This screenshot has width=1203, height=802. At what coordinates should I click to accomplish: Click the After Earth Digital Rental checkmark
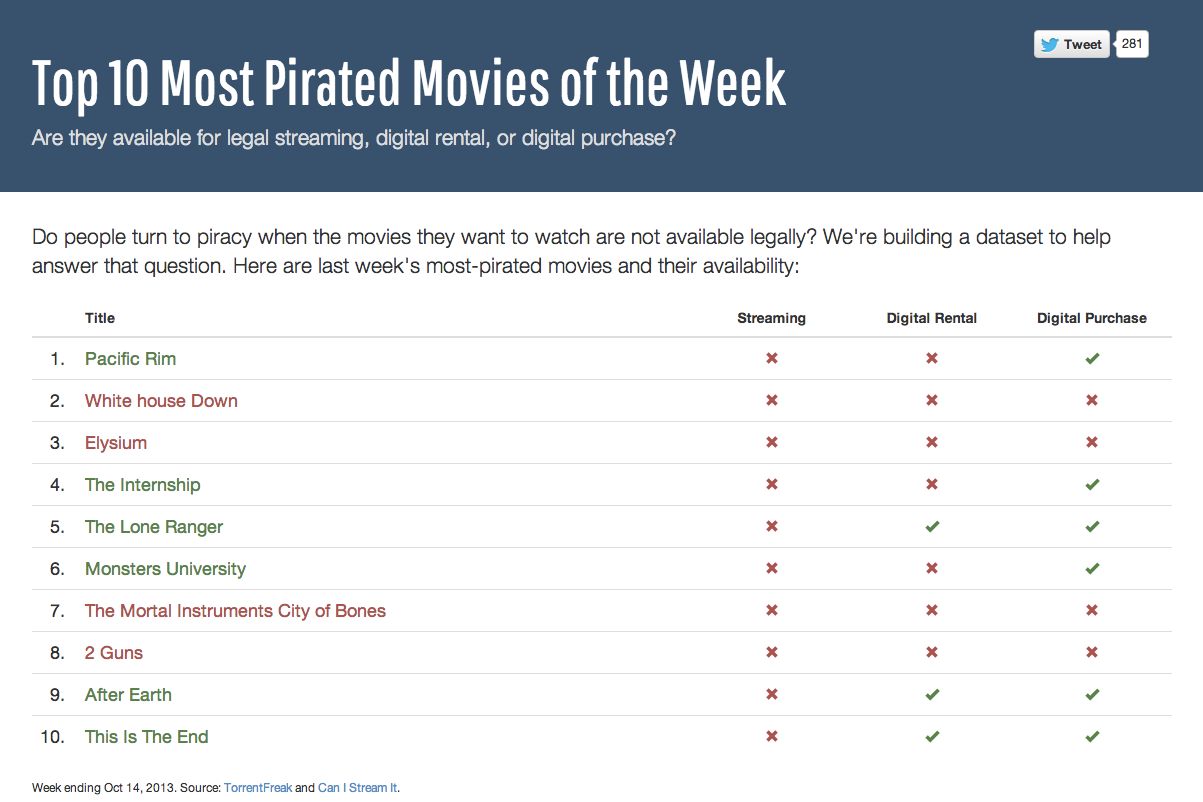pyautogui.click(x=932, y=695)
